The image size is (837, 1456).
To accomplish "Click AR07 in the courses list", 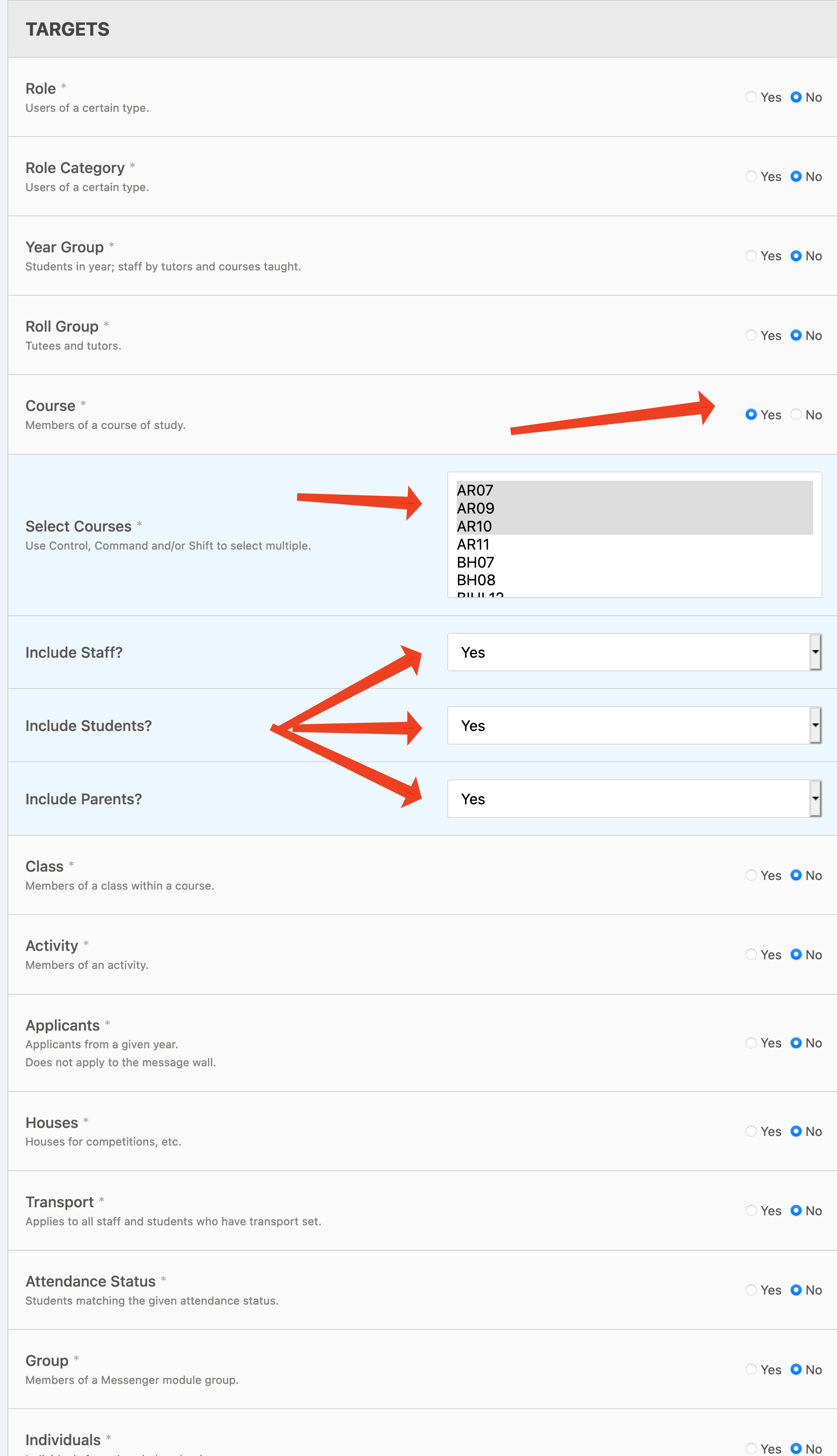I will (x=475, y=490).
